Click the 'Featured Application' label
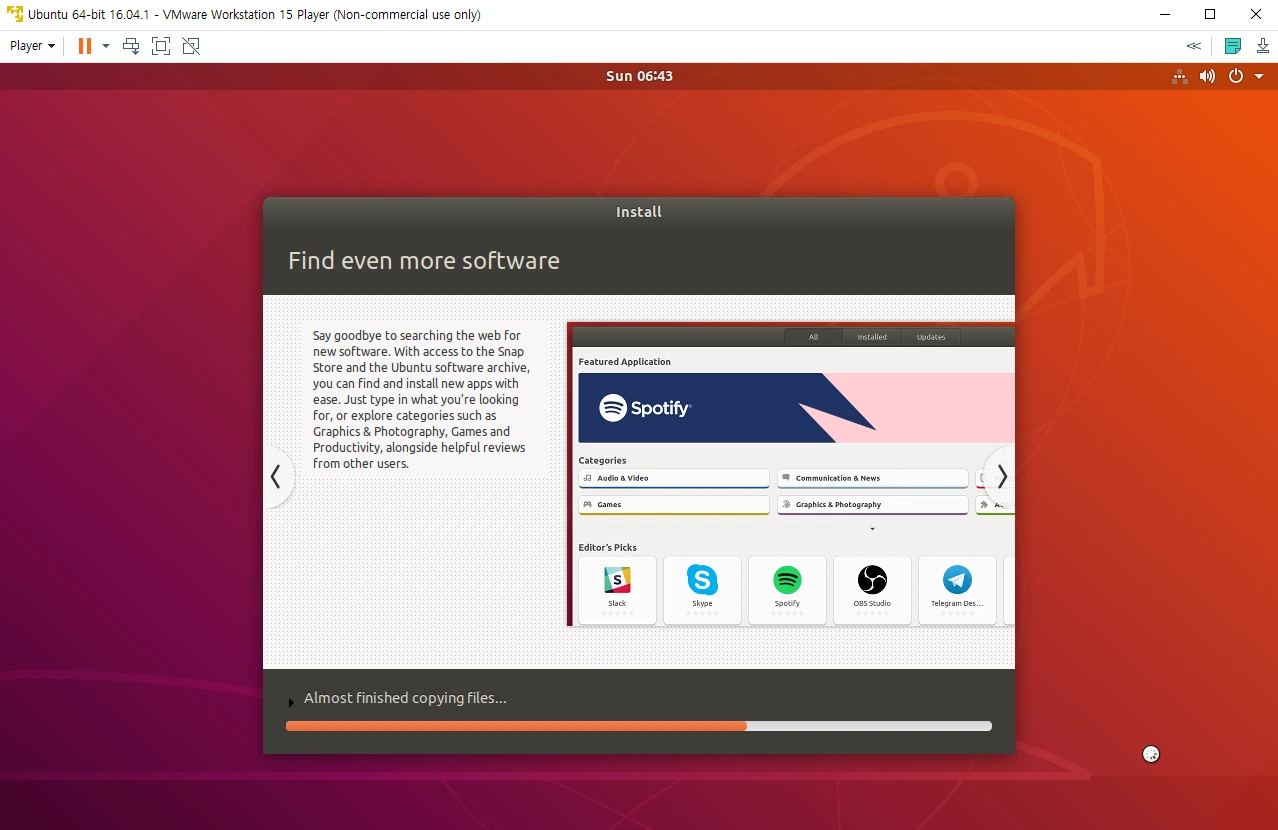 [x=624, y=362]
